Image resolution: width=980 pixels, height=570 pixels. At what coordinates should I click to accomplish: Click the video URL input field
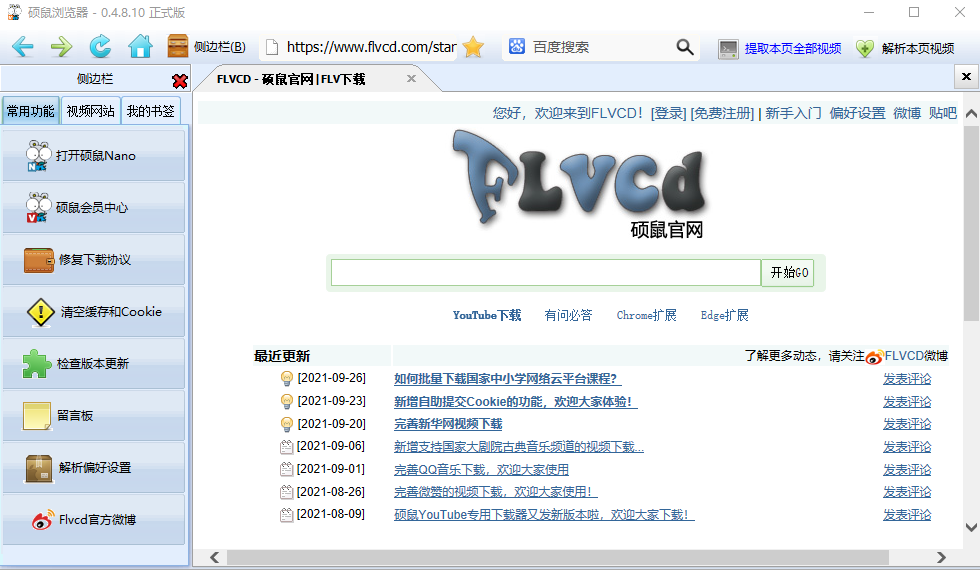click(545, 273)
